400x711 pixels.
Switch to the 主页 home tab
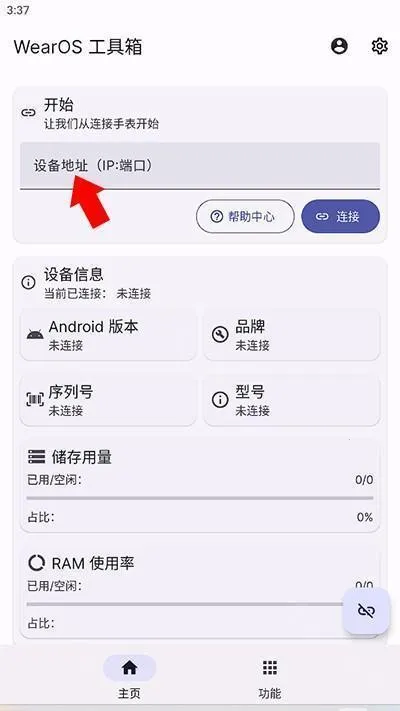(130, 677)
